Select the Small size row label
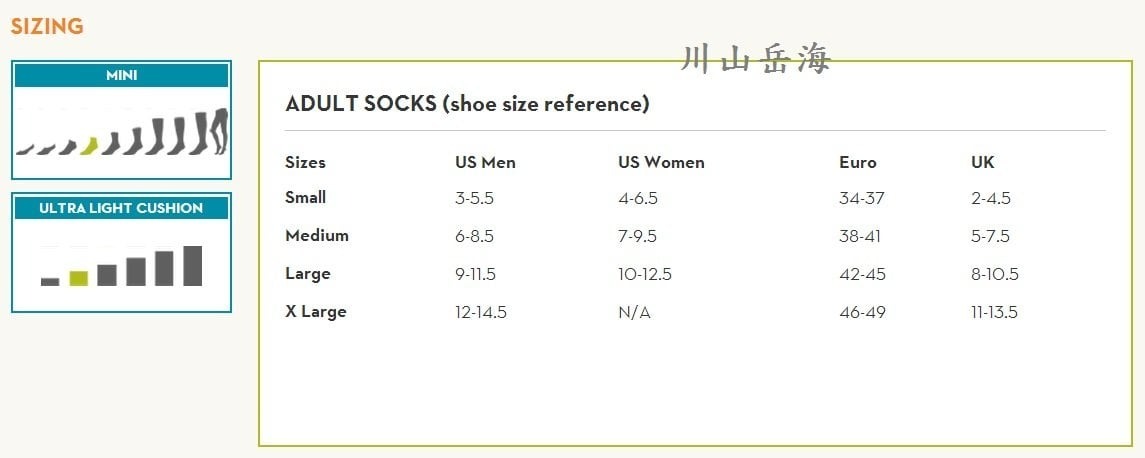Image resolution: width=1145 pixels, height=458 pixels. coord(305,198)
